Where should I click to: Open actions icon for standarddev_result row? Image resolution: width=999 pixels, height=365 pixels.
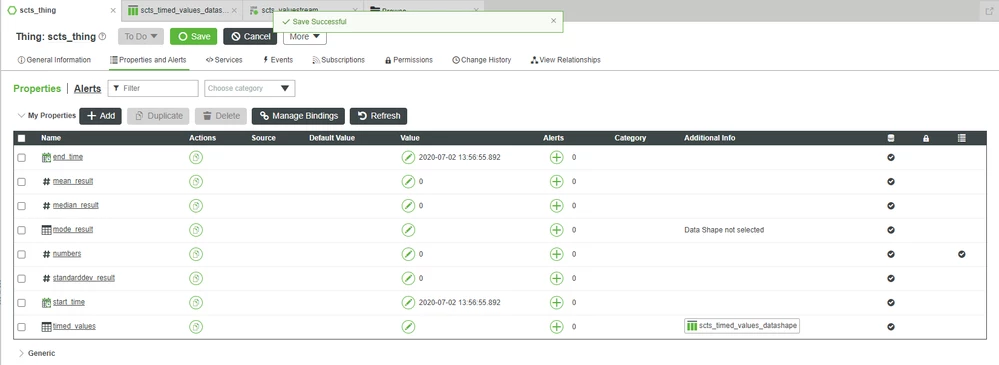(x=196, y=278)
